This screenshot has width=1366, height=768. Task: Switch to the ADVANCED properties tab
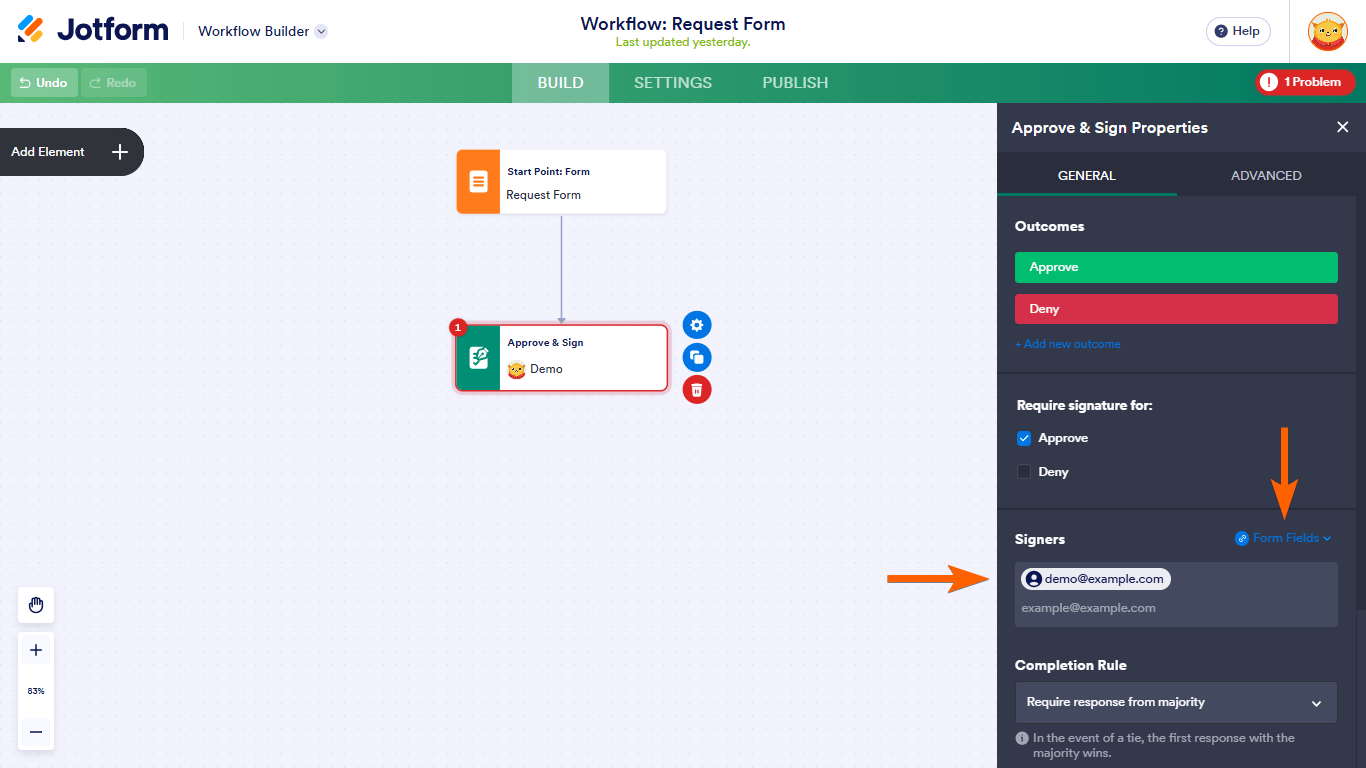[x=1266, y=175]
